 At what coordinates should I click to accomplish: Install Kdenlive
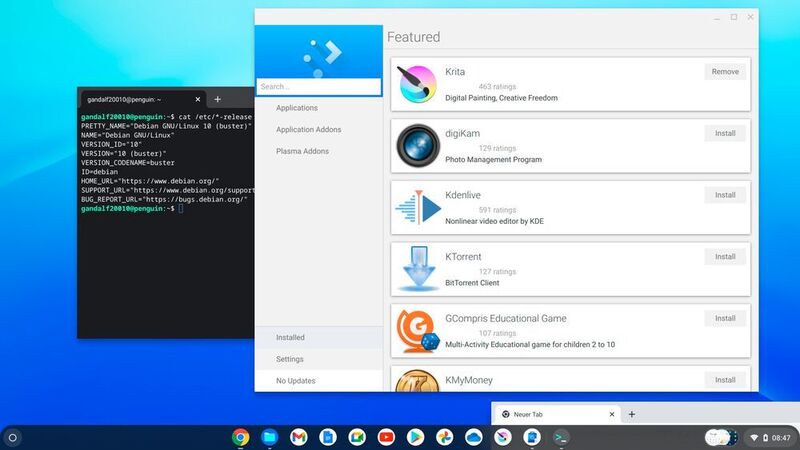tap(725, 195)
